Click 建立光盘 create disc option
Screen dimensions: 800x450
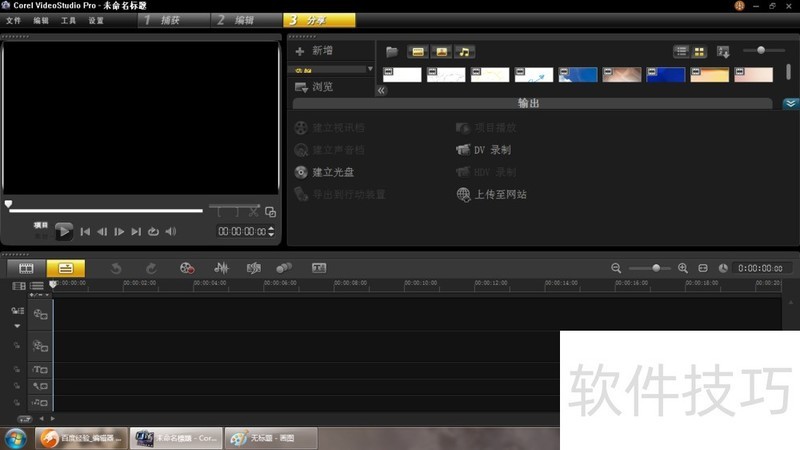pos(324,172)
